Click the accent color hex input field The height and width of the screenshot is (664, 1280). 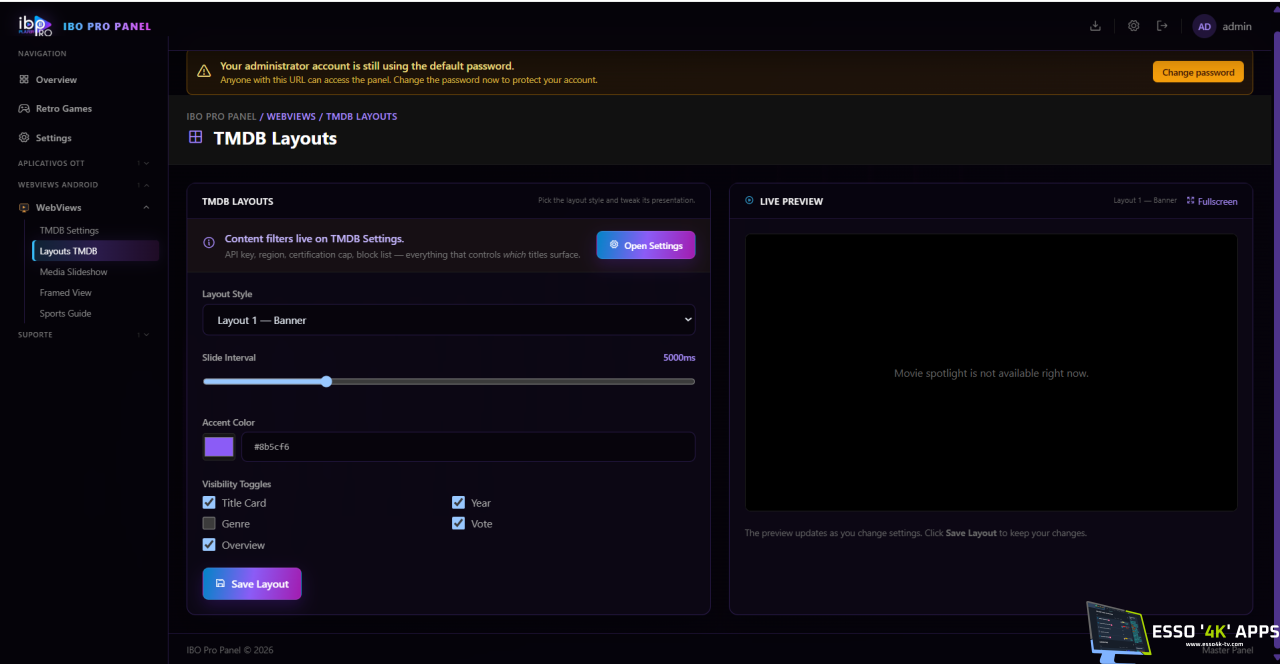[x=468, y=447]
